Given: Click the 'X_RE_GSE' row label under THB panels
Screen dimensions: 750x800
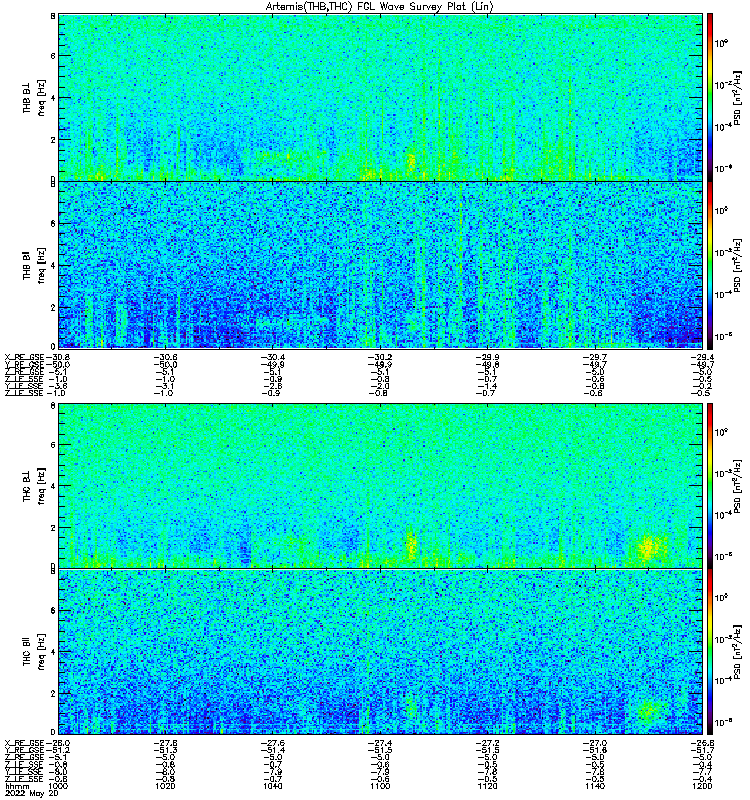Looking at the screenshot, I should coord(24,357).
